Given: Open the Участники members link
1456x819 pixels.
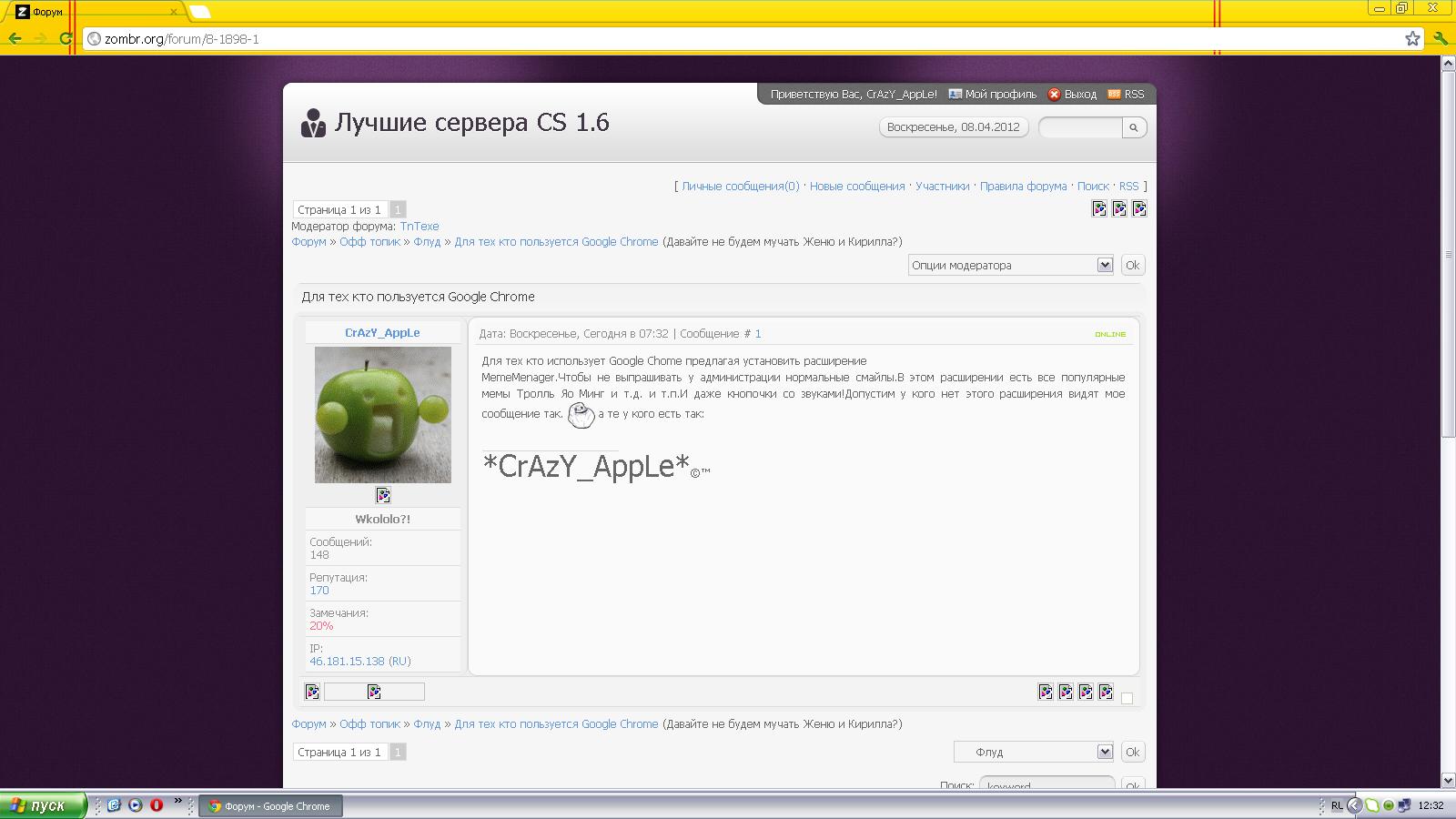Looking at the screenshot, I should pyautogui.click(x=942, y=186).
